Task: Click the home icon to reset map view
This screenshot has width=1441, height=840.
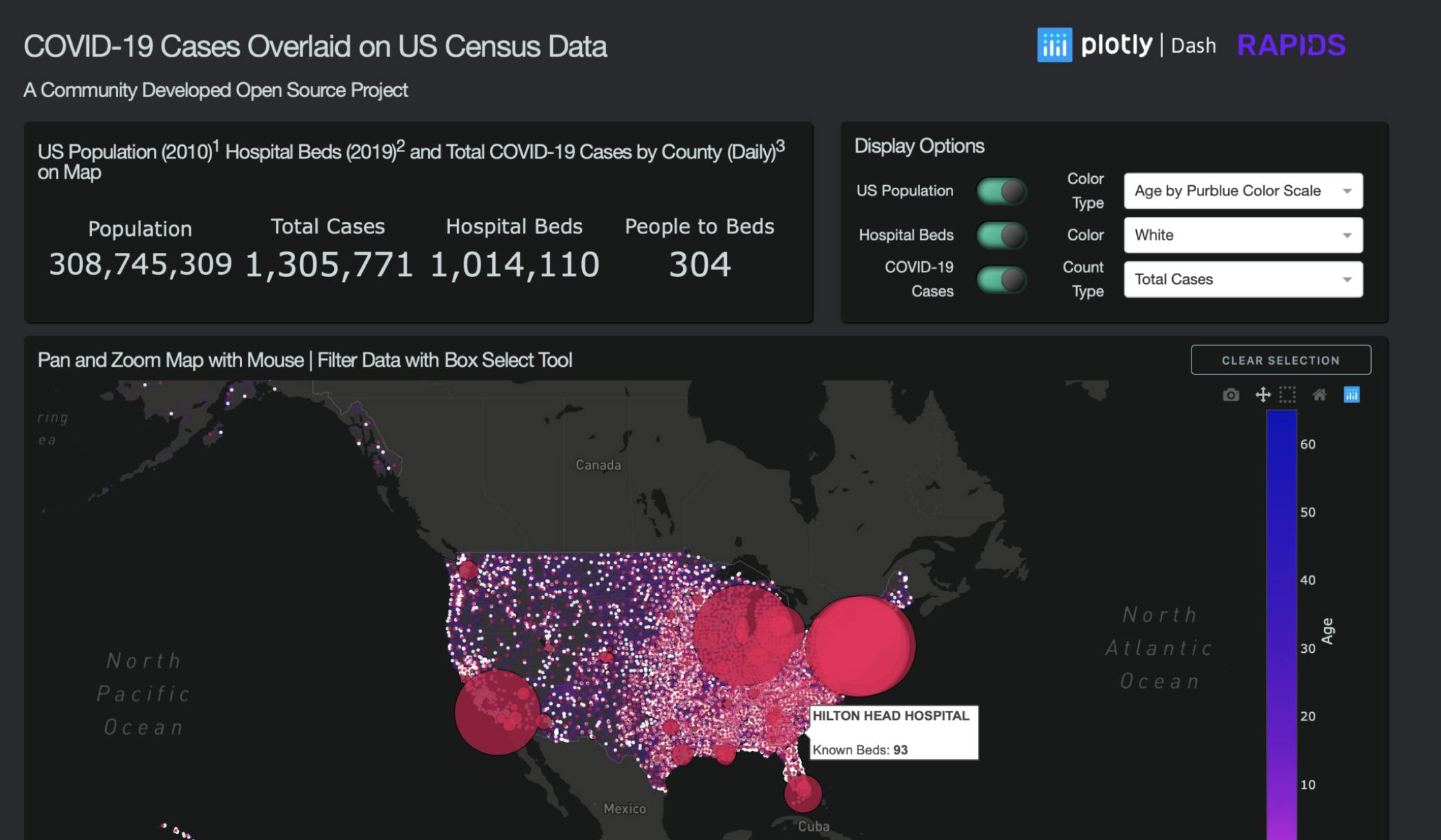Action: click(1319, 394)
